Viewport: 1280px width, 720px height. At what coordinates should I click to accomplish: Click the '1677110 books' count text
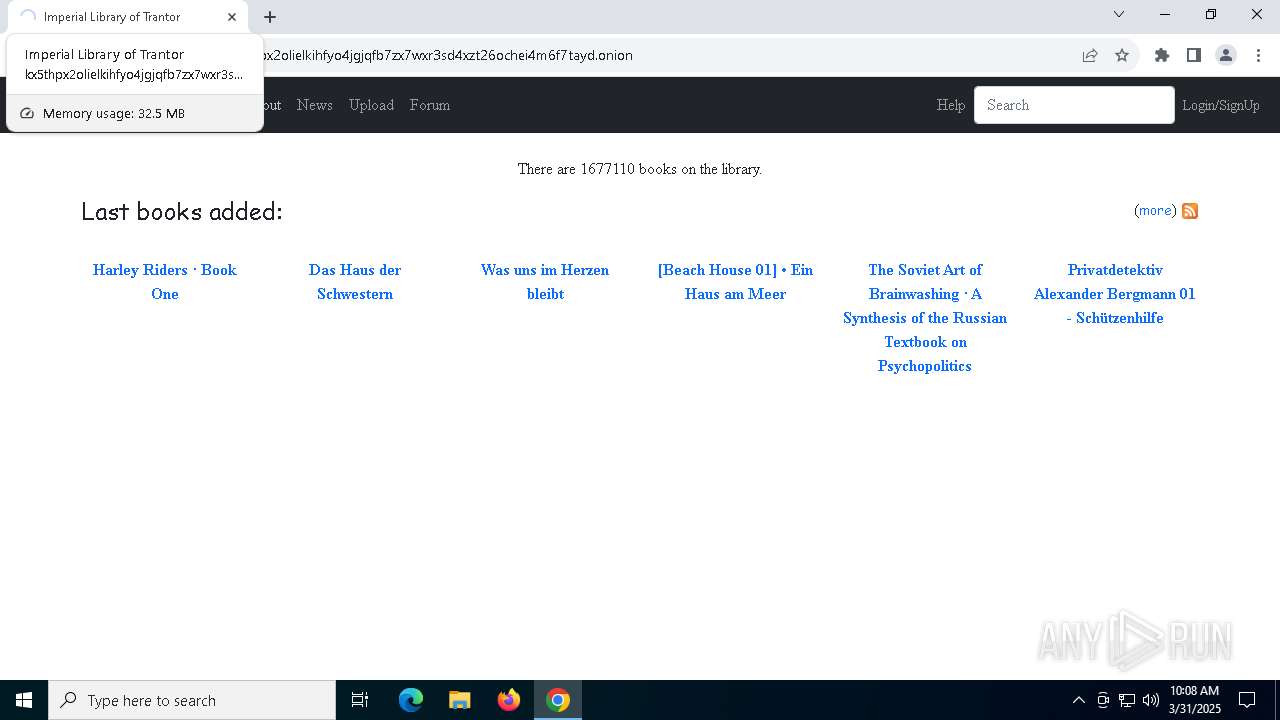click(x=628, y=169)
